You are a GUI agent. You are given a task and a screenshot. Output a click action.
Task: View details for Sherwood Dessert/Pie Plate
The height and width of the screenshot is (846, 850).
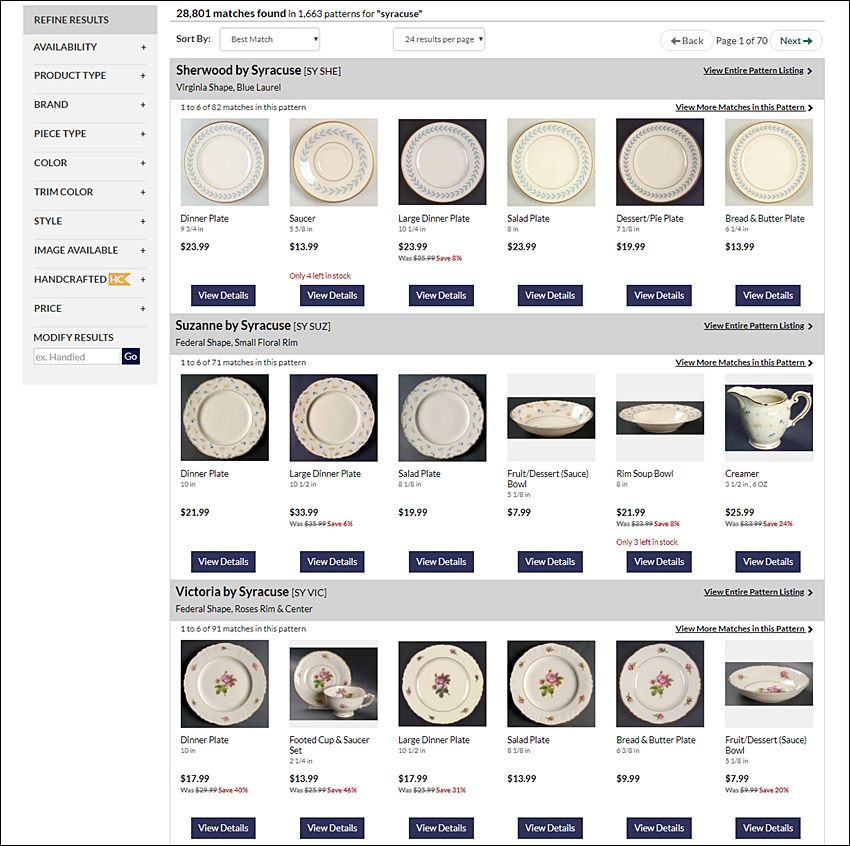(659, 295)
